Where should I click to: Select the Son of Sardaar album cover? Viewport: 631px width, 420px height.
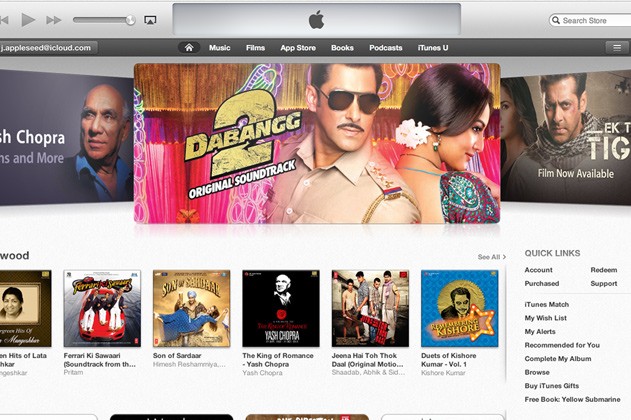click(191, 308)
